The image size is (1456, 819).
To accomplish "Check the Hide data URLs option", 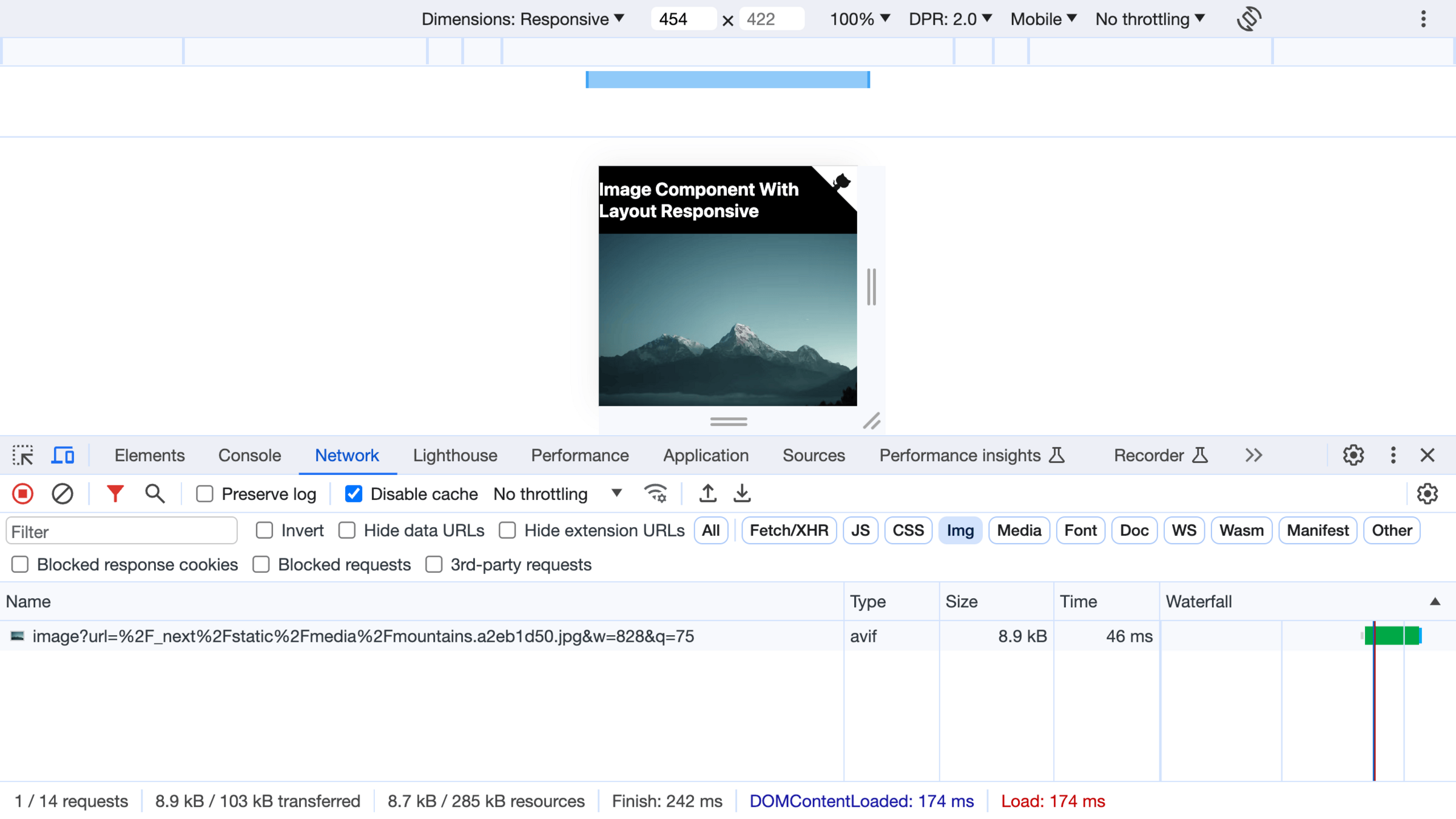I will point(347,530).
